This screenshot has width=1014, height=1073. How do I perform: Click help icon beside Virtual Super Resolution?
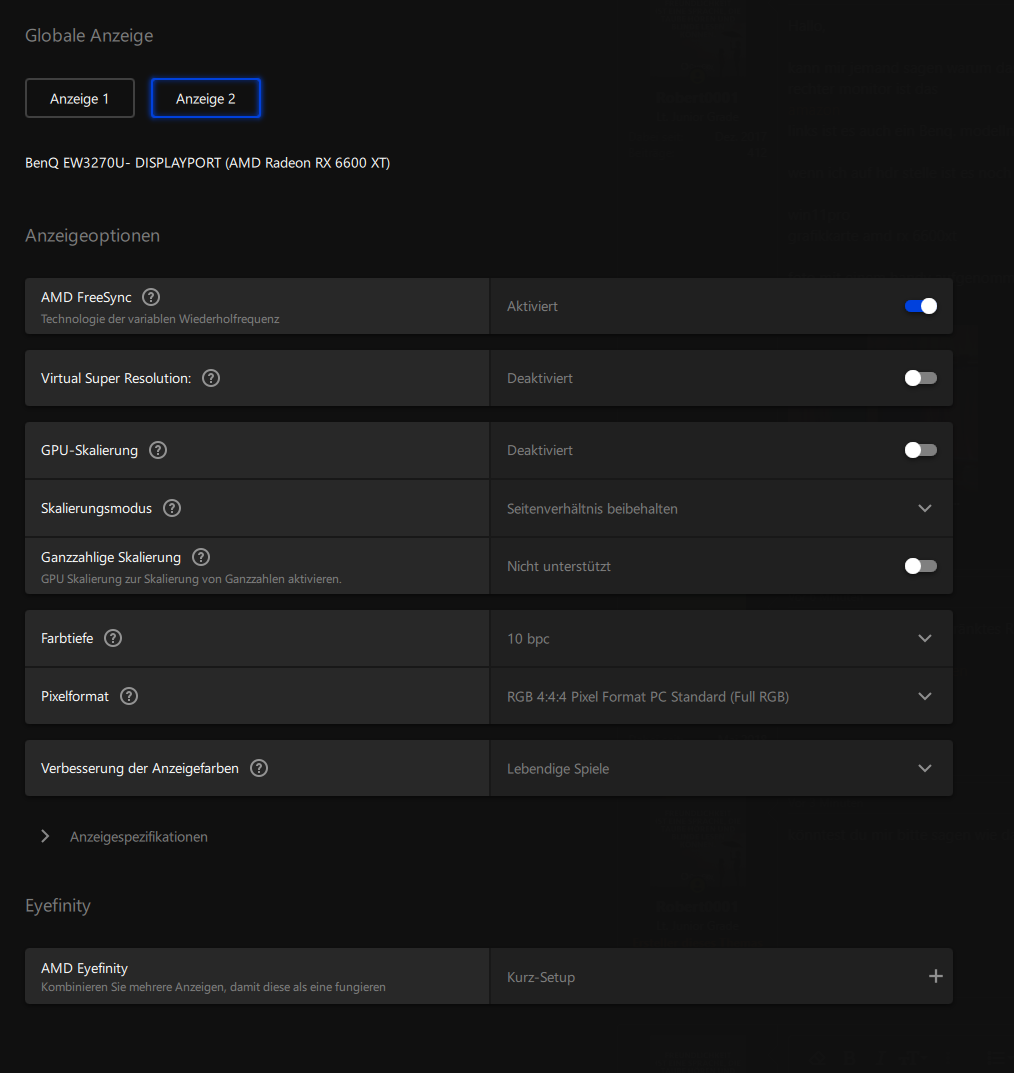tap(211, 378)
